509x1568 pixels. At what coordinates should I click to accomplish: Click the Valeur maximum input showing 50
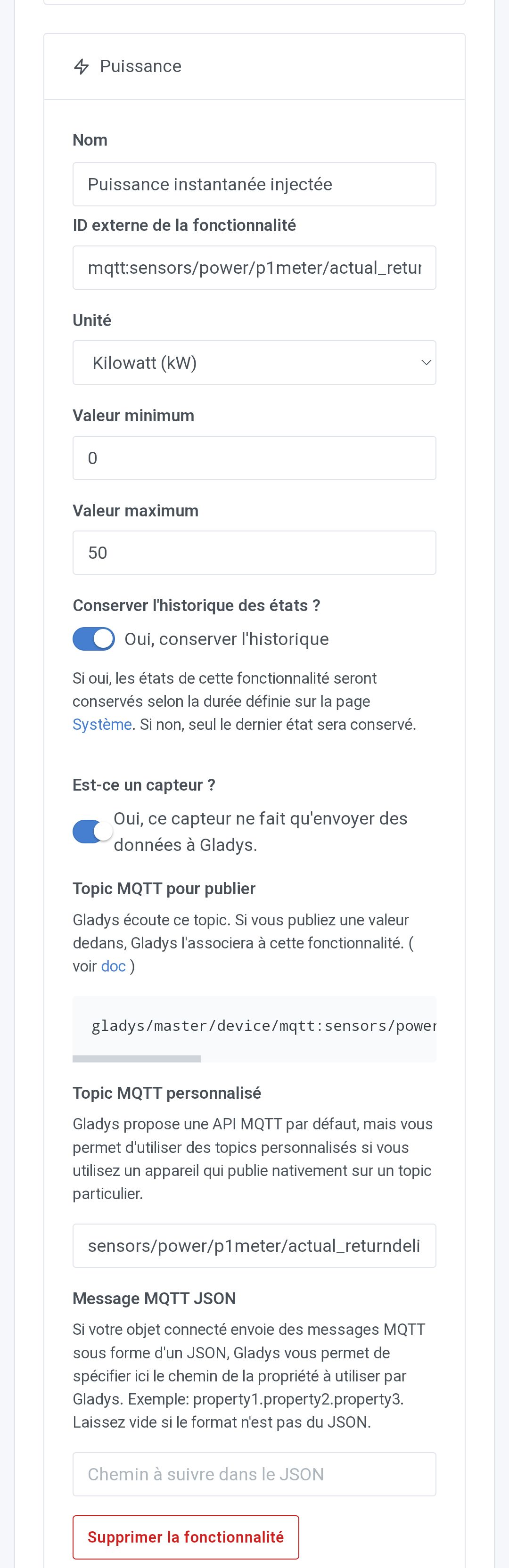pyautogui.click(x=254, y=553)
